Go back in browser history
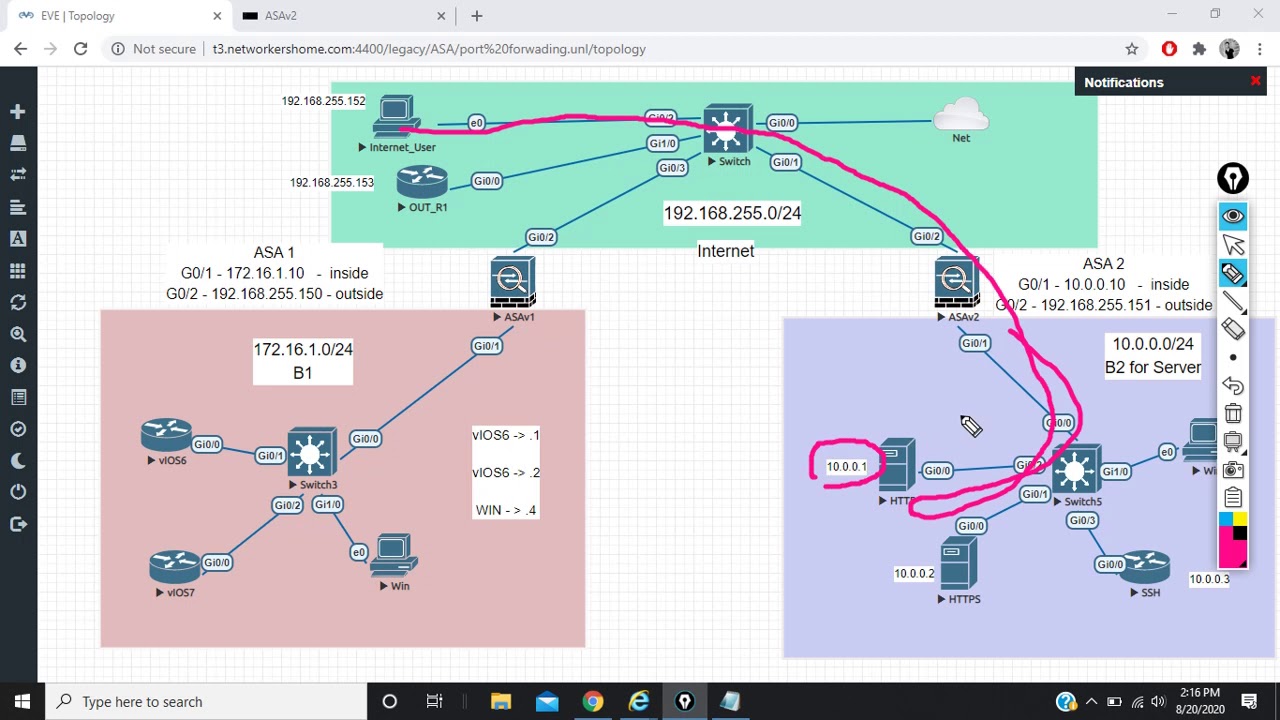 (20, 48)
